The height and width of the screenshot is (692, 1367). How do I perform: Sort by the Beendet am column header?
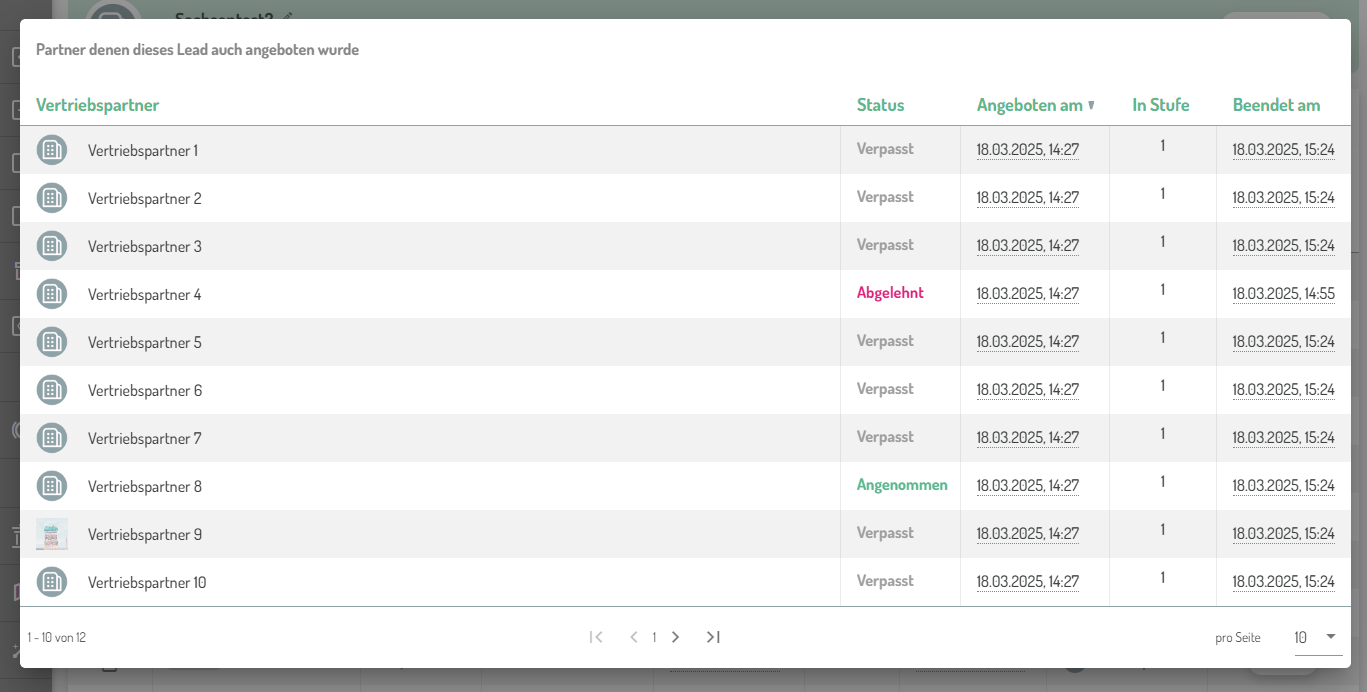[1276, 105]
